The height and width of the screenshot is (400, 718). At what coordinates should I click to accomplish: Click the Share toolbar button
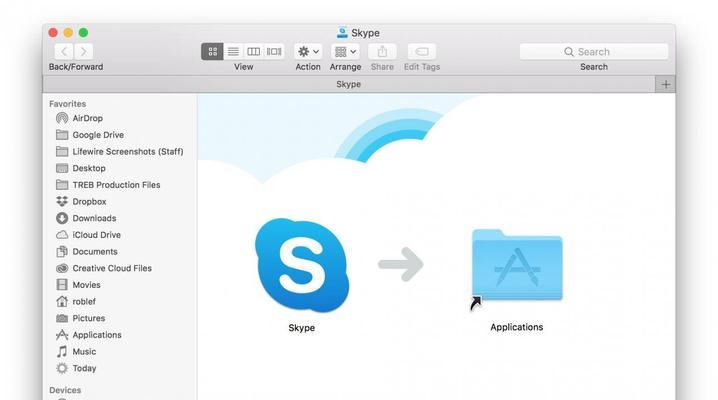coord(382,52)
